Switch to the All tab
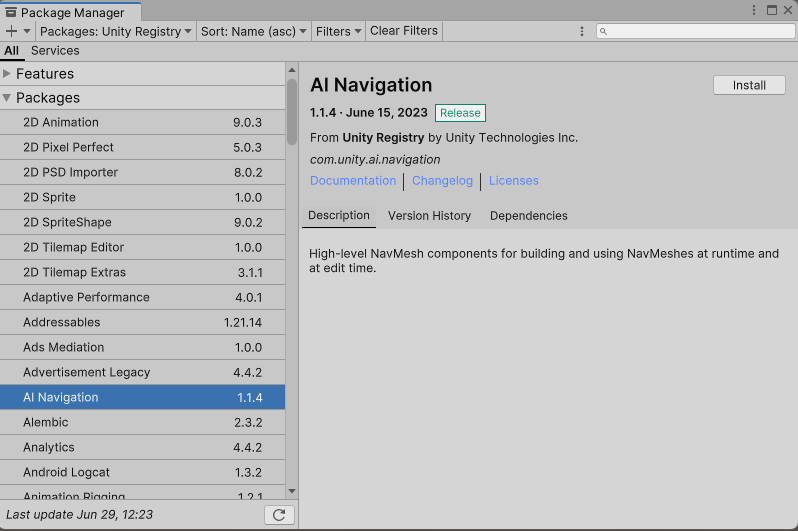 point(11,50)
